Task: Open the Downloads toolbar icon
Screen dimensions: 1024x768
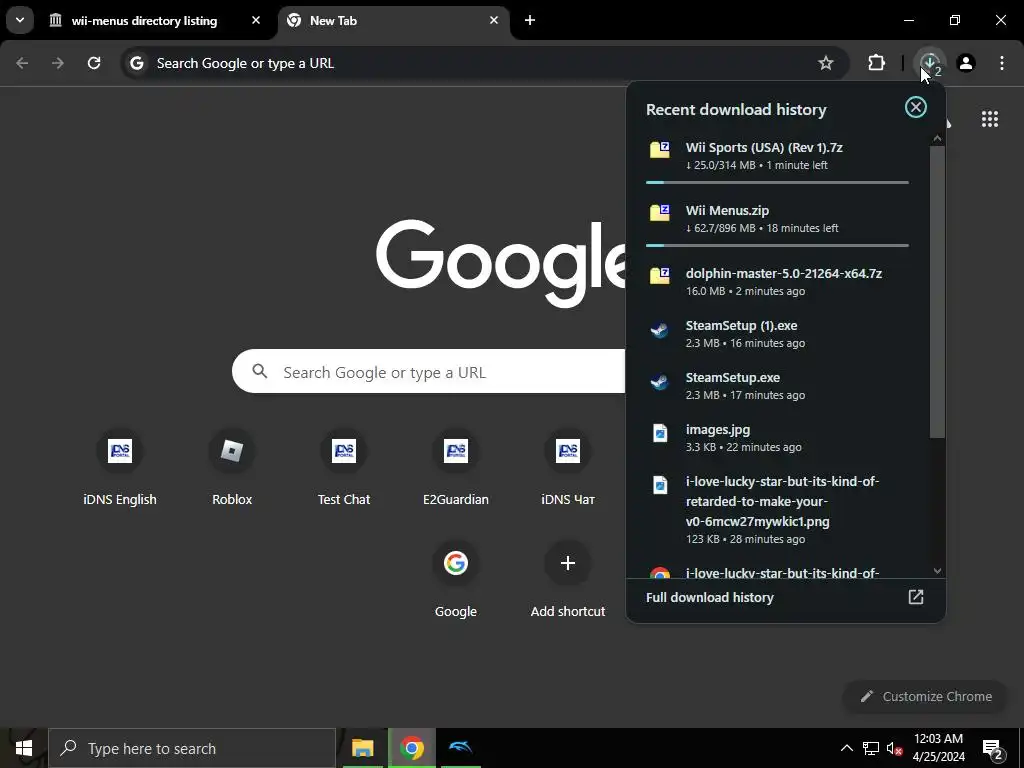Action: click(x=929, y=63)
